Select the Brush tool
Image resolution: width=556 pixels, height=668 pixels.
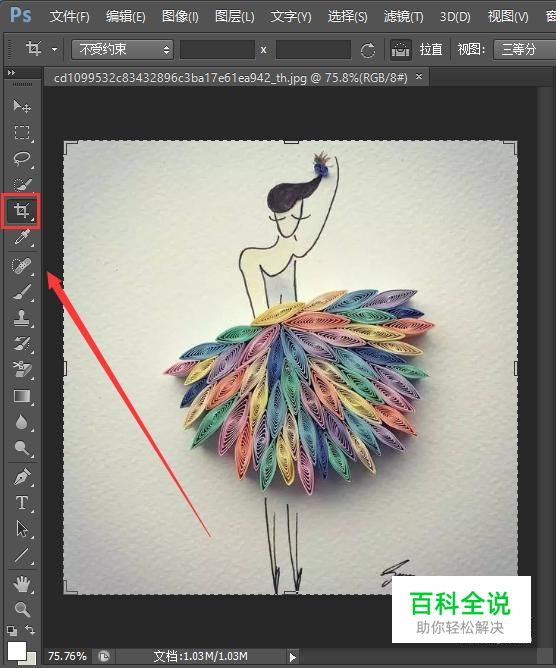[22, 292]
